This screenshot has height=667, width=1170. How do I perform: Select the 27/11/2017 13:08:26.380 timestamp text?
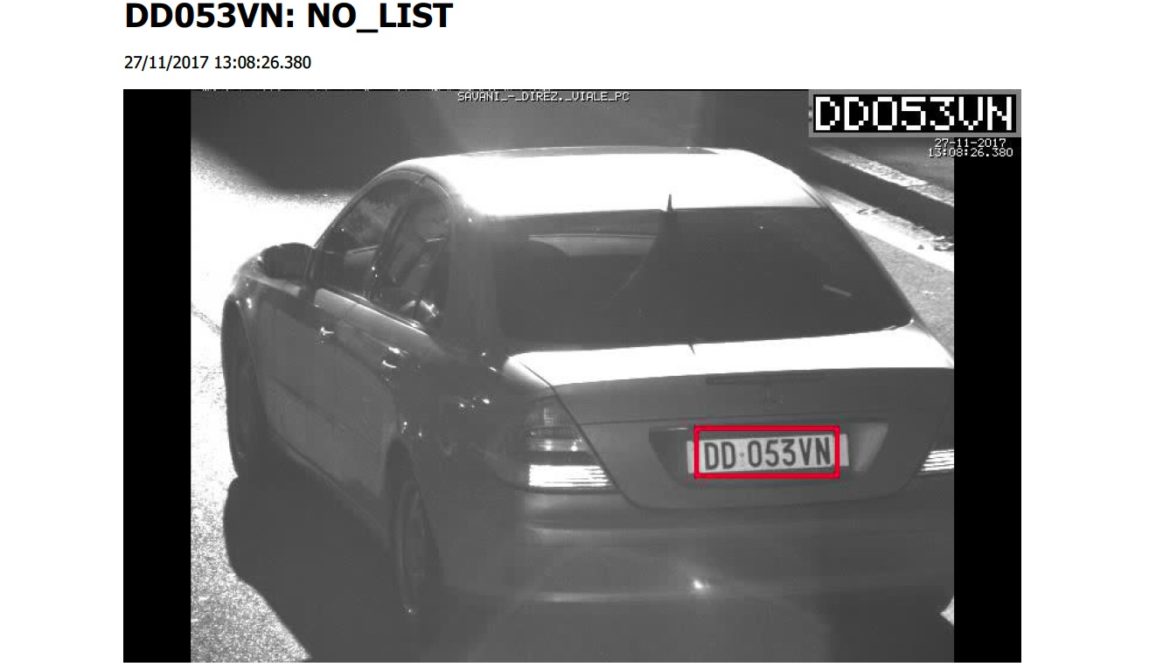217,63
